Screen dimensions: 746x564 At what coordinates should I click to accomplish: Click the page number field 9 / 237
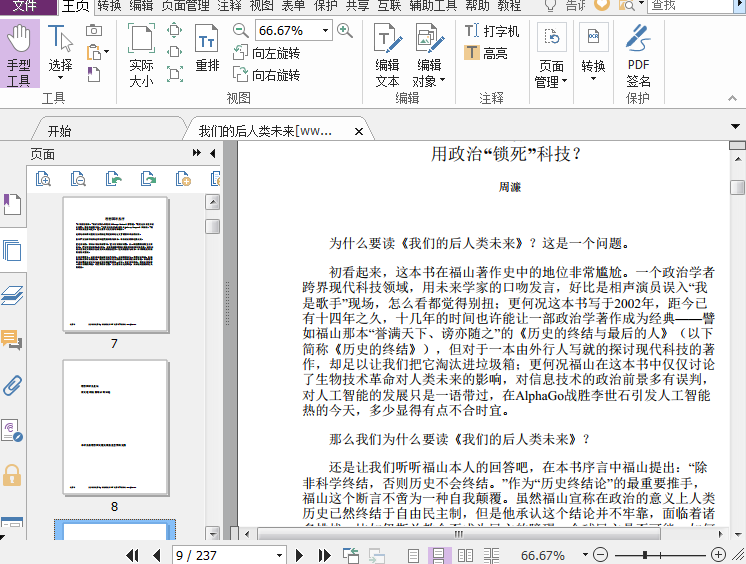pos(229,555)
